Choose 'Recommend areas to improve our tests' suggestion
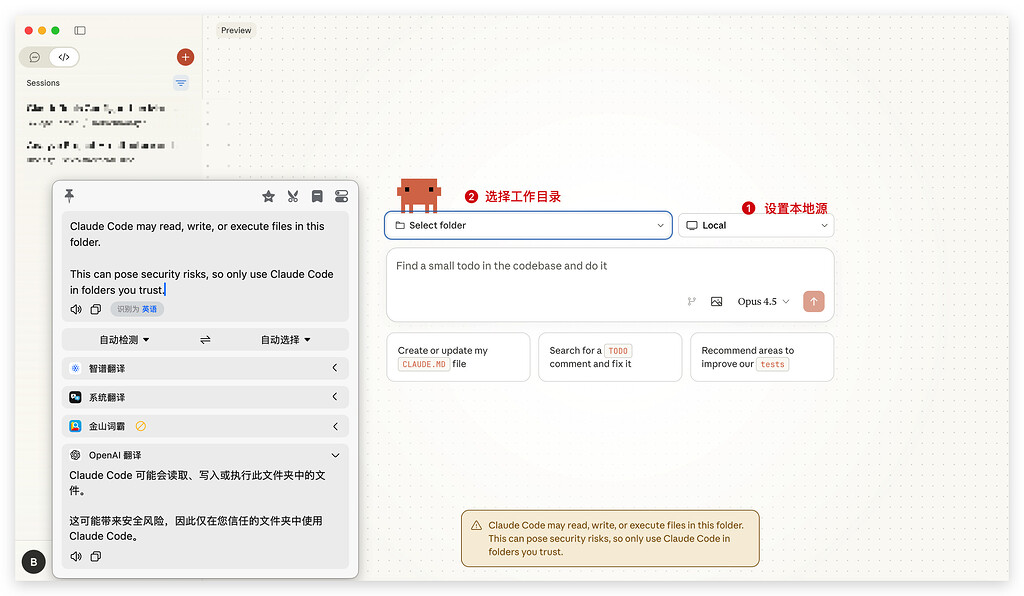The height and width of the screenshot is (596, 1024). pyautogui.click(x=762, y=357)
